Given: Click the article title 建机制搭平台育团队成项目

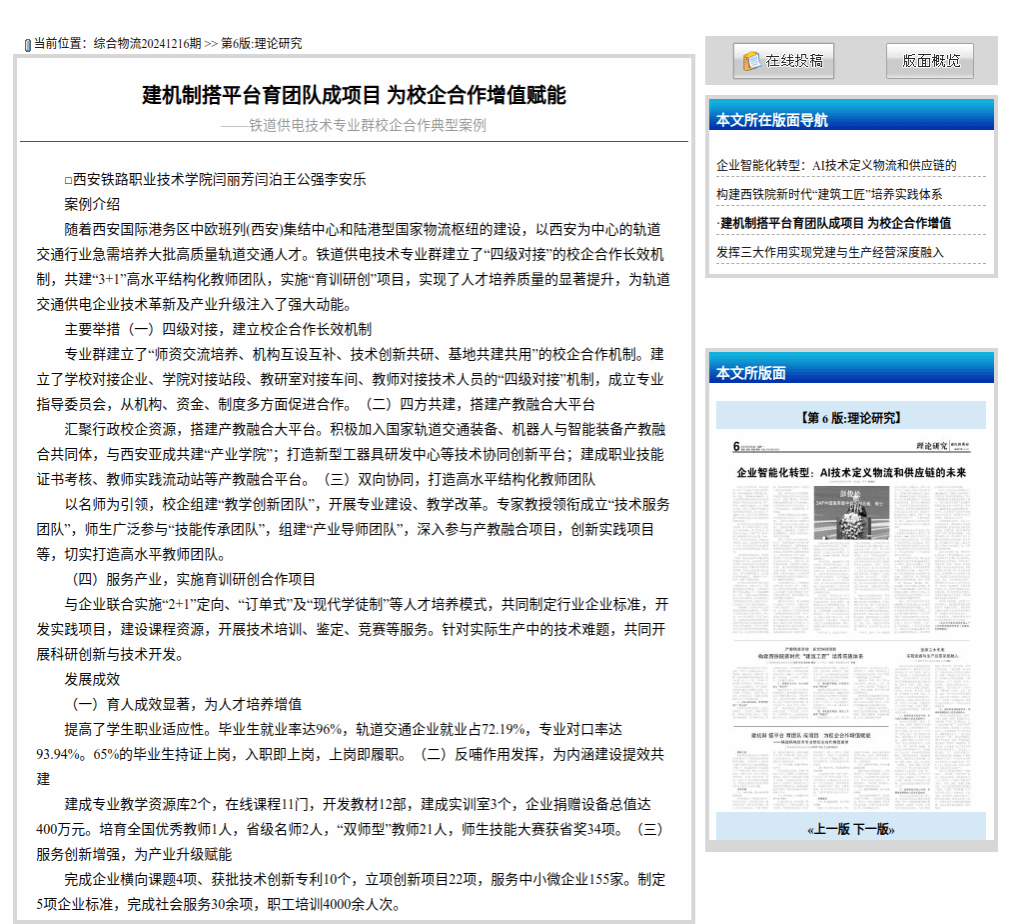Looking at the screenshot, I should (354, 95).
